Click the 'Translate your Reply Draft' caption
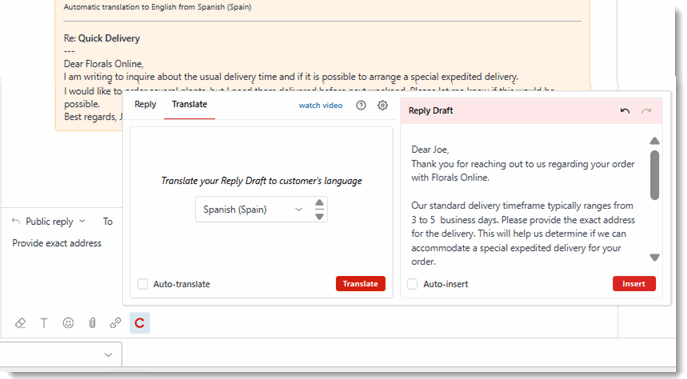This screenshot has height=379, width=687. pos(262,181)
